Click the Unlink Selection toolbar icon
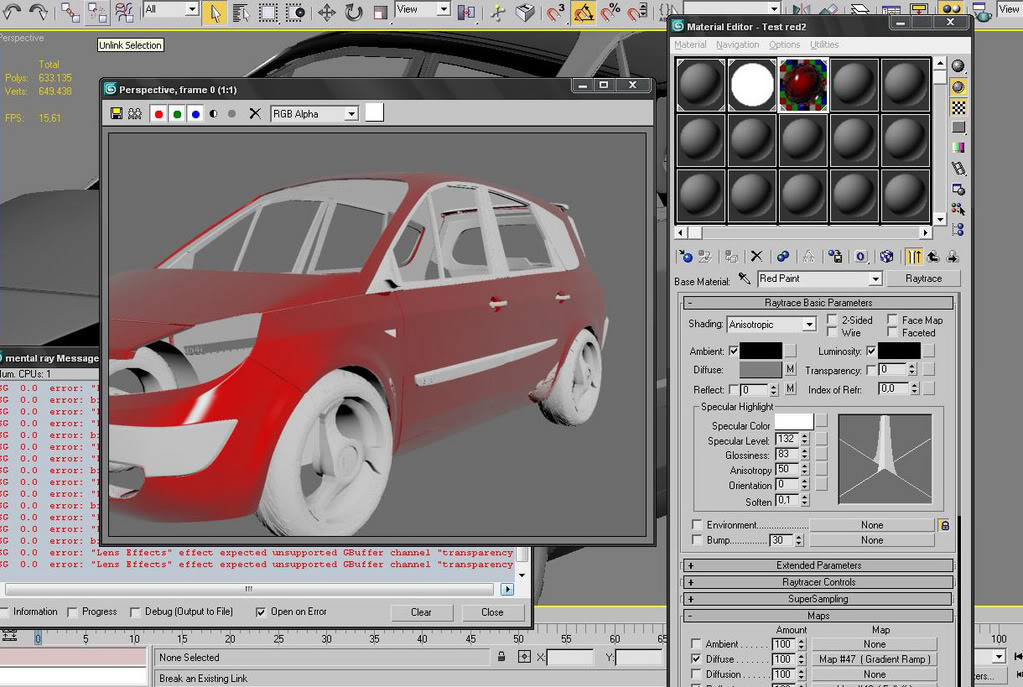1023x687 pixels. coord(97,12)
